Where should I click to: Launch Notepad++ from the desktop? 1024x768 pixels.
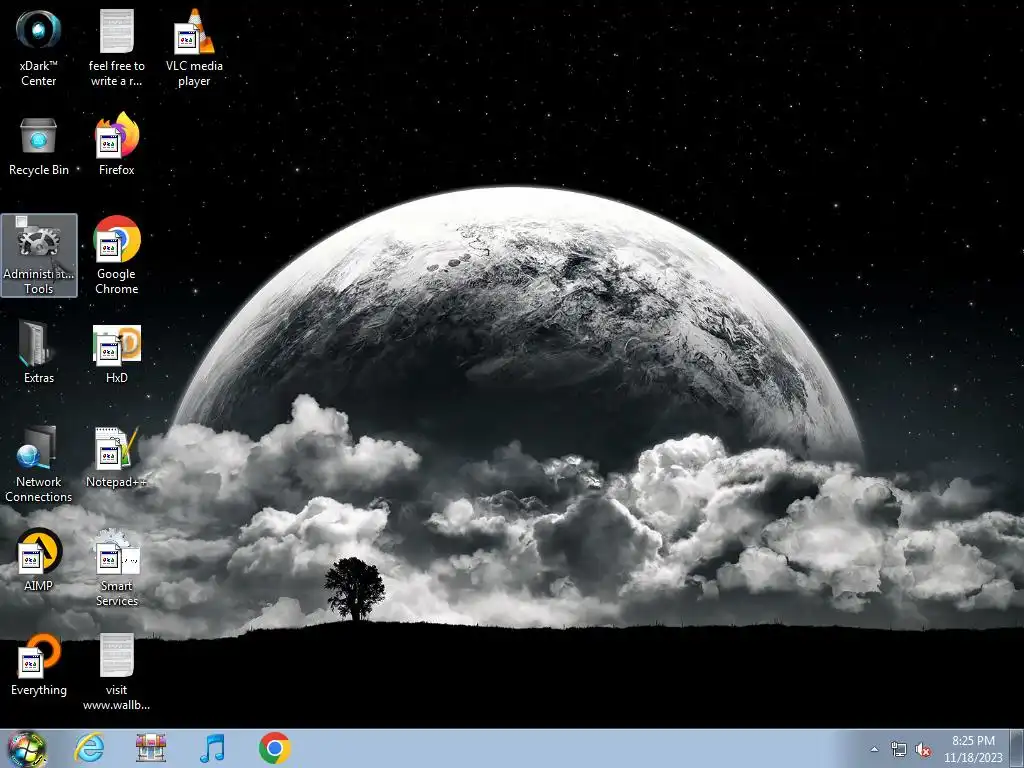click(116, 457)
